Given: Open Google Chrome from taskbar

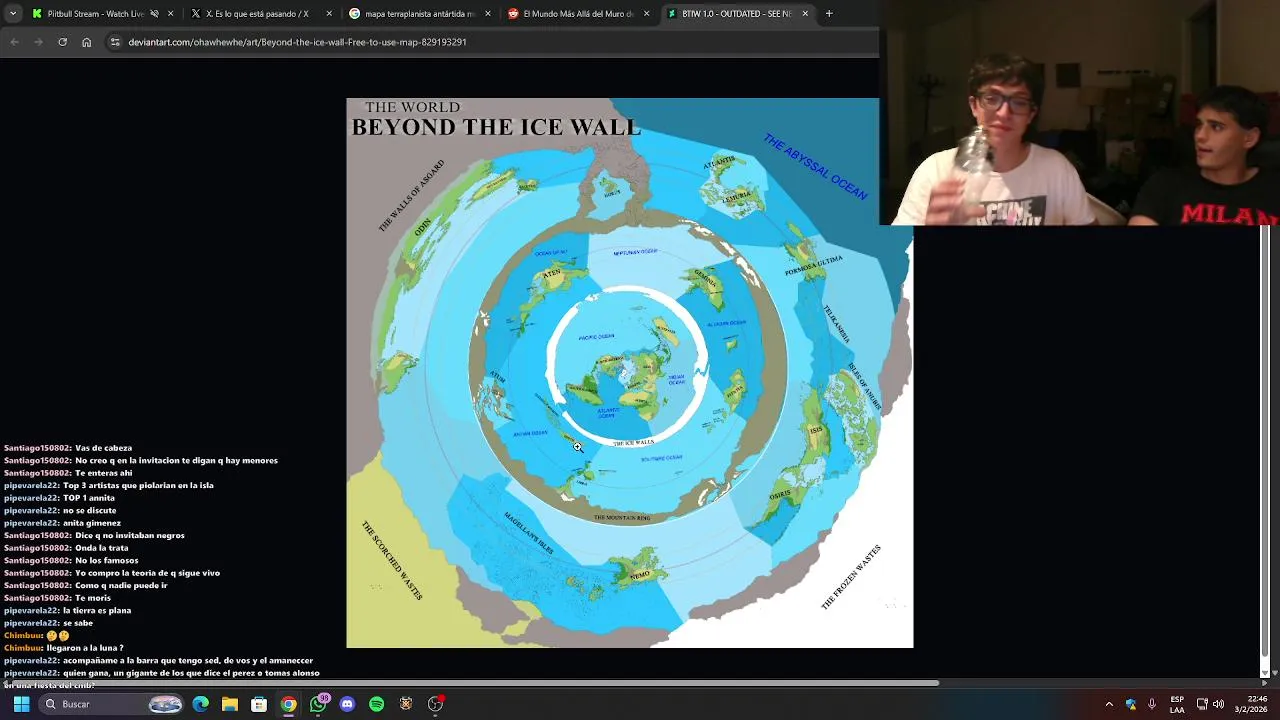Looking at the screenshot, I should 288,704.
